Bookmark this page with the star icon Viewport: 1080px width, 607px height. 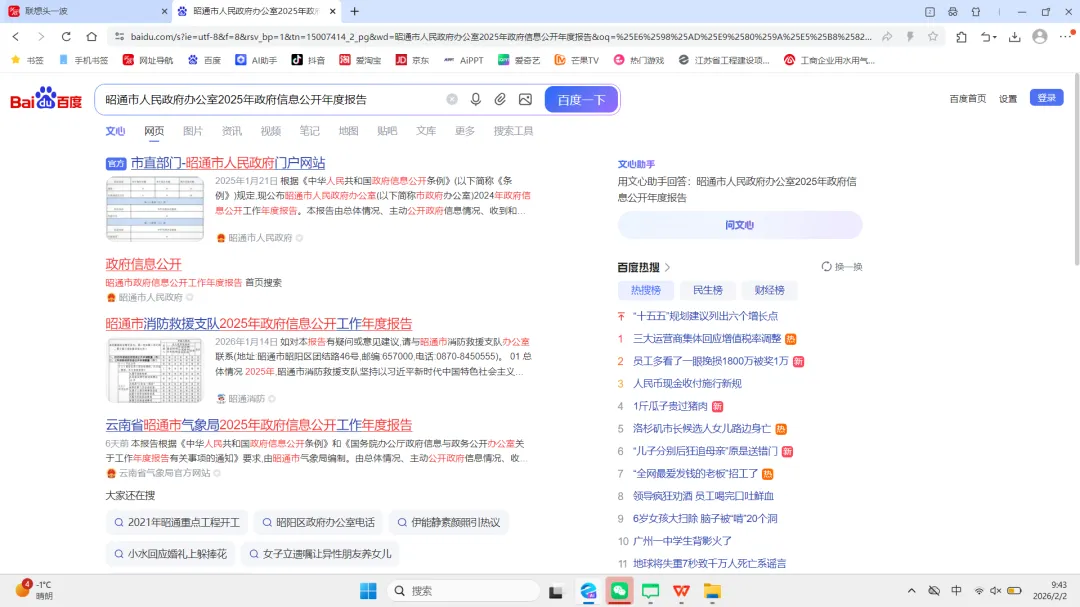coord(933,37)
